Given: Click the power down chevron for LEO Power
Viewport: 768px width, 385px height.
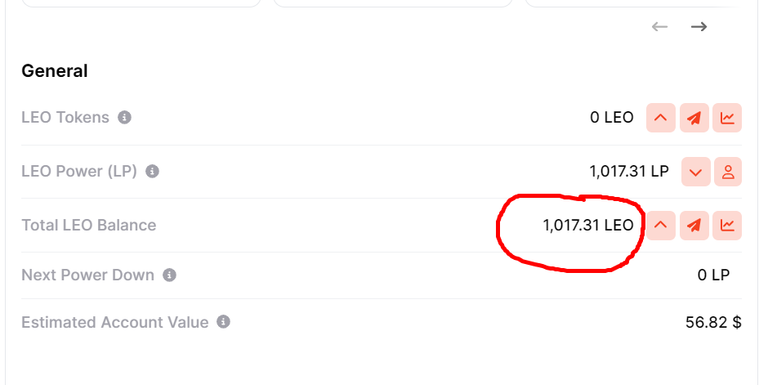Looking at the screenshot, I should click(x=696, y=172).
